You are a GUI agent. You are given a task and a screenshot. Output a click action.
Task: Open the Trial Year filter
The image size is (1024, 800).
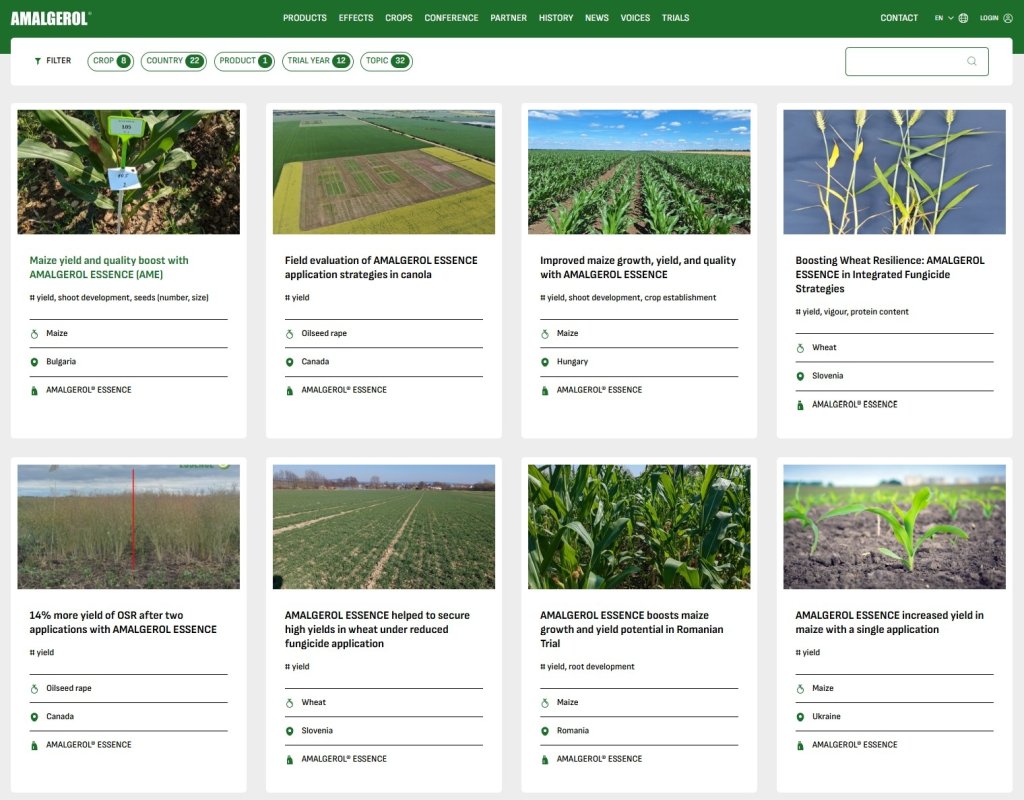(317, 61)
